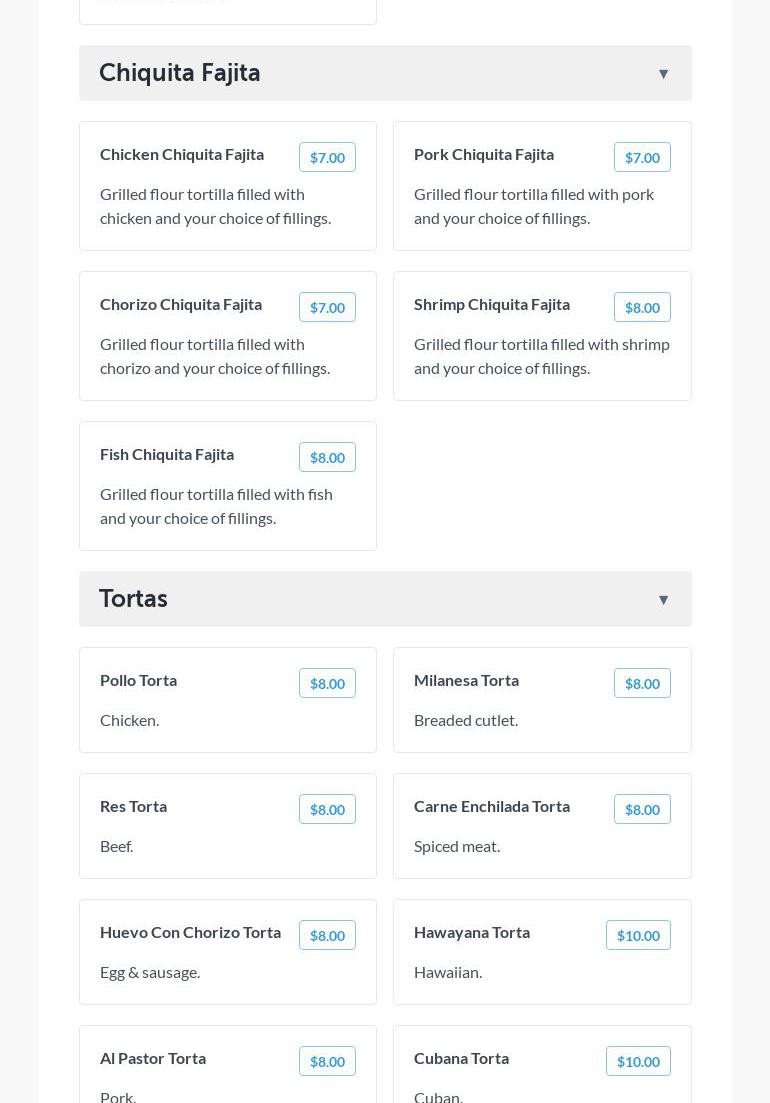
Task: Click the Shrimp Chiquita Fajita $8.00 price
Action: coord(642,308)
